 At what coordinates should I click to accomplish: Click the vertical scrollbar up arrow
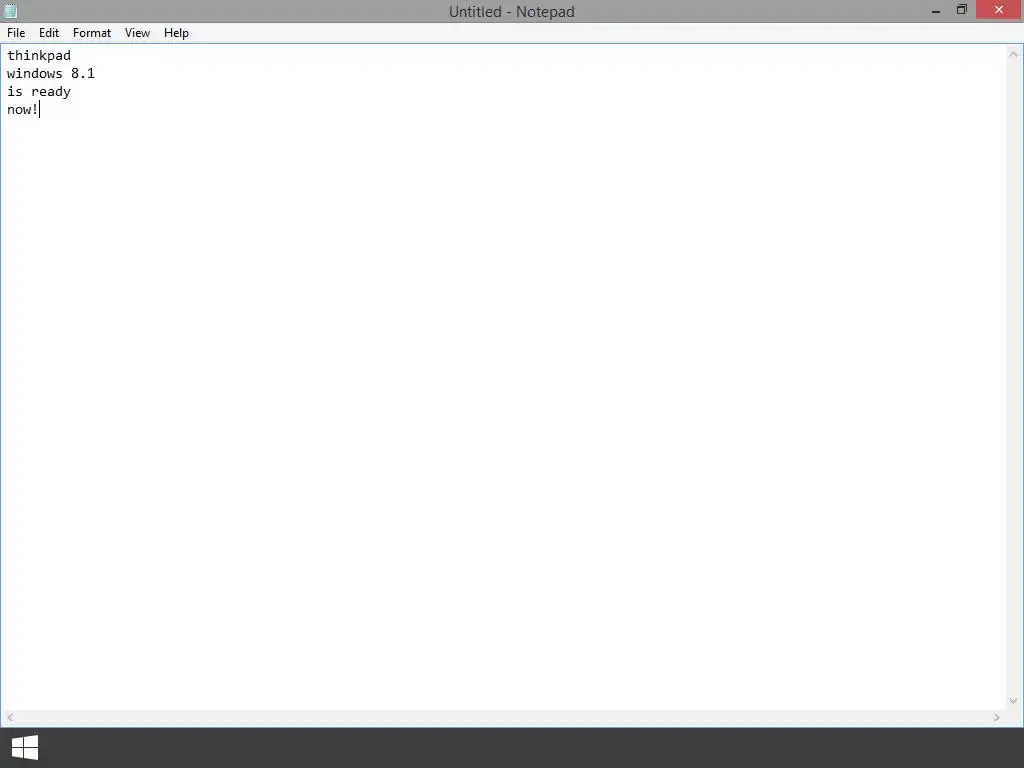[1013, 55]
